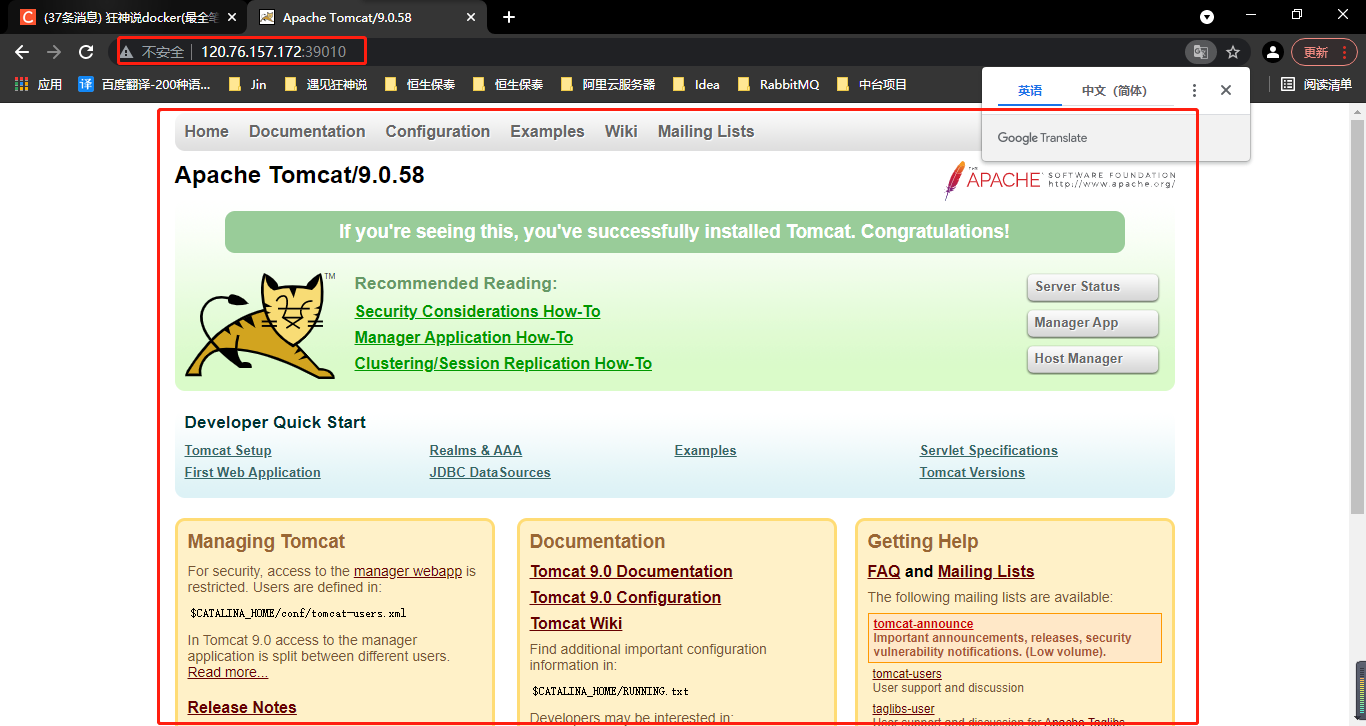
Task: Open the taglibs-user mailing list link
Action: coord(903,709)
